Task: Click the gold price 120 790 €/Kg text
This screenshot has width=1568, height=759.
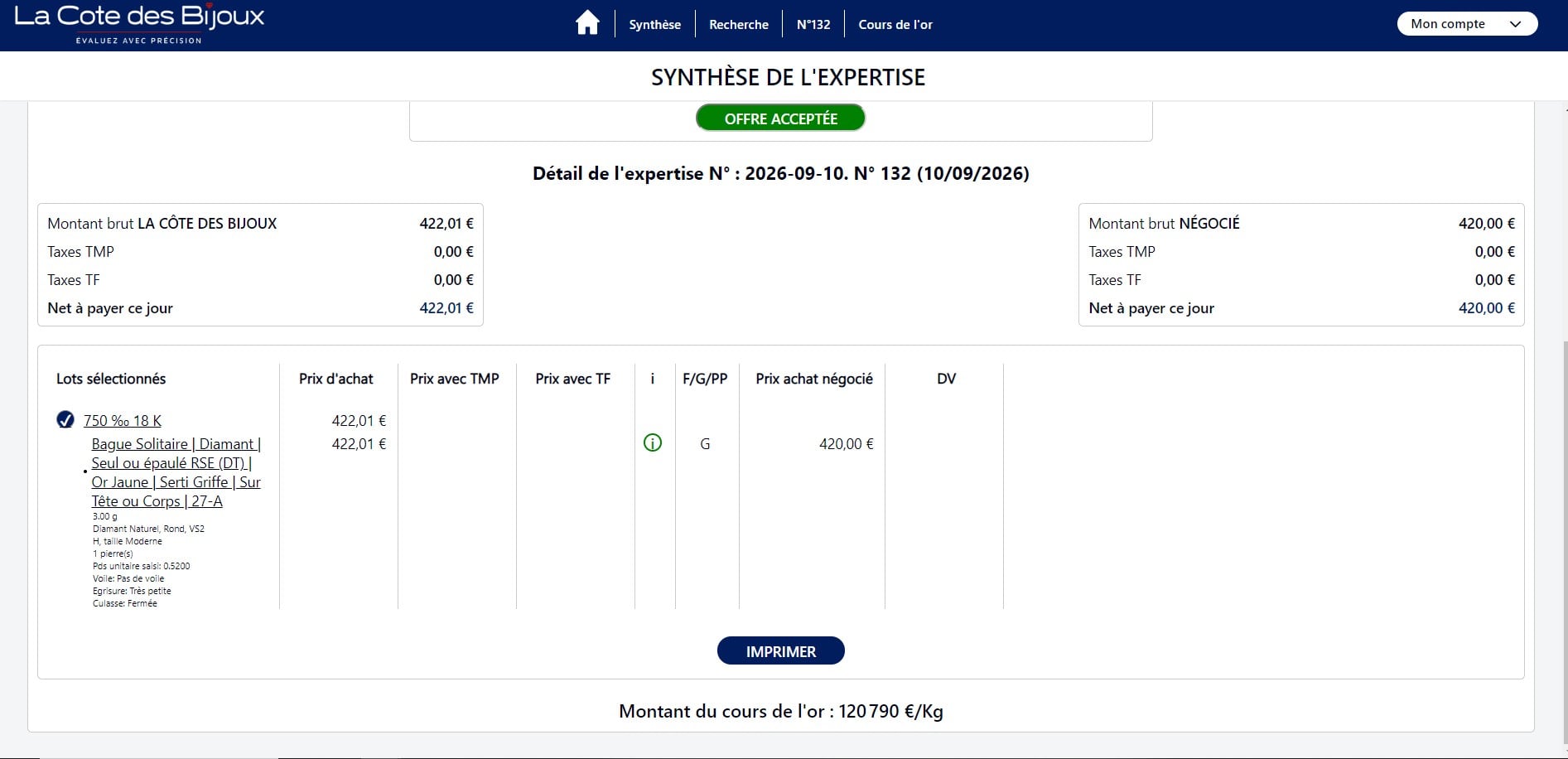Action: (890, 711)
